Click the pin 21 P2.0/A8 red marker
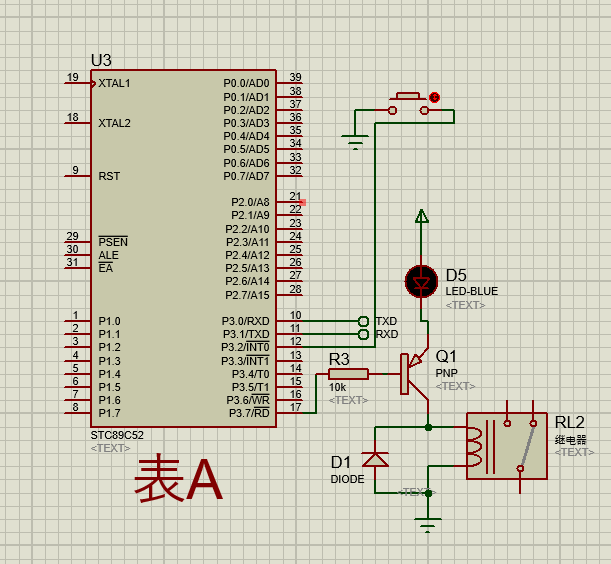This screenshot has width=611, height=564. click(303, 202)
